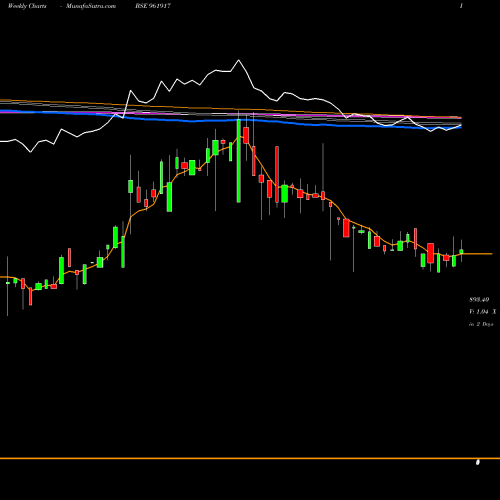Viewport: 500px width, 500px height.
Task: Click the tallest green candlestick at the peak
Action: [x=239, y=161]
